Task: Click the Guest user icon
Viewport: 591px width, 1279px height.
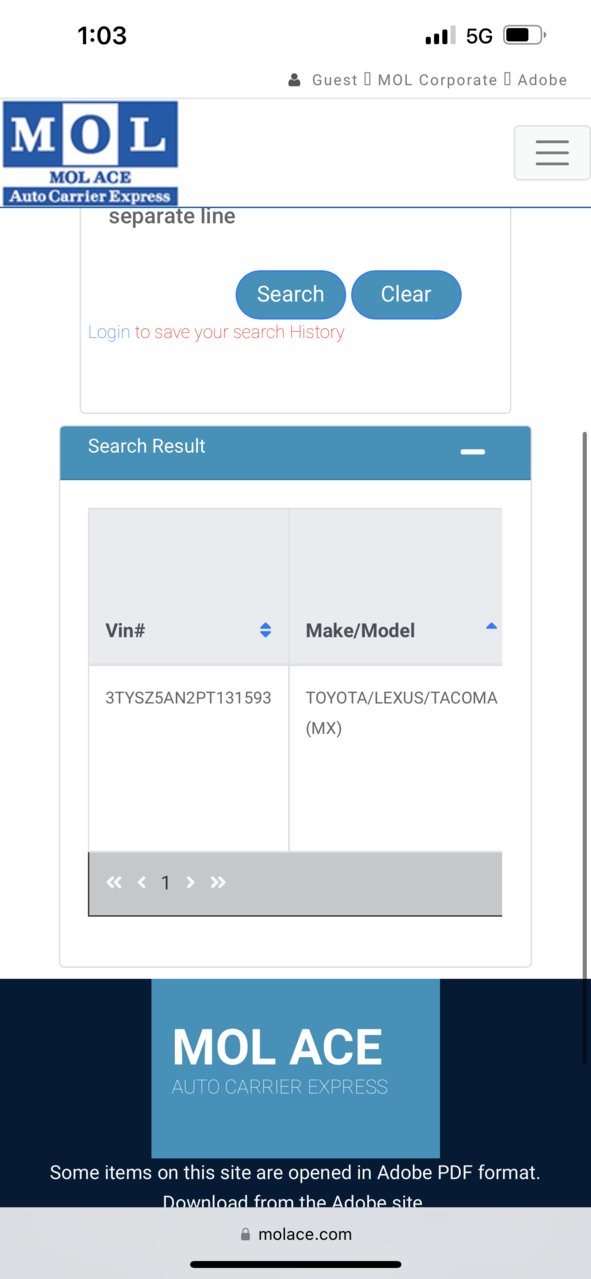Action: [x=294, y=80]
